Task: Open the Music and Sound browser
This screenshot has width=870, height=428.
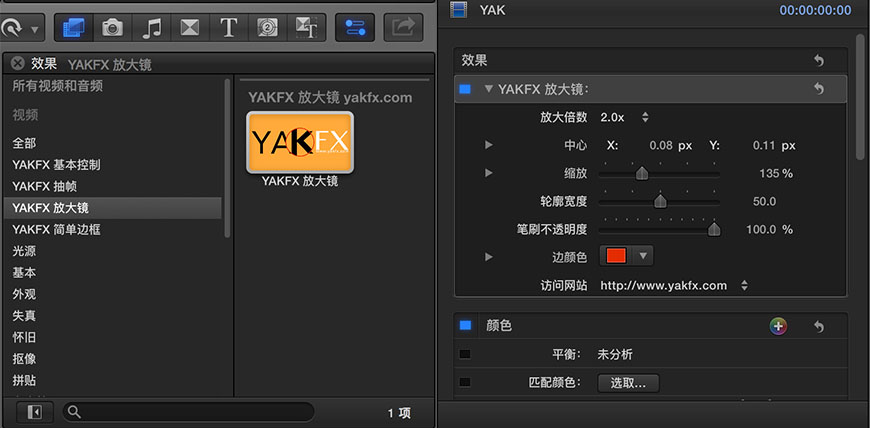Action: point(152,27)
